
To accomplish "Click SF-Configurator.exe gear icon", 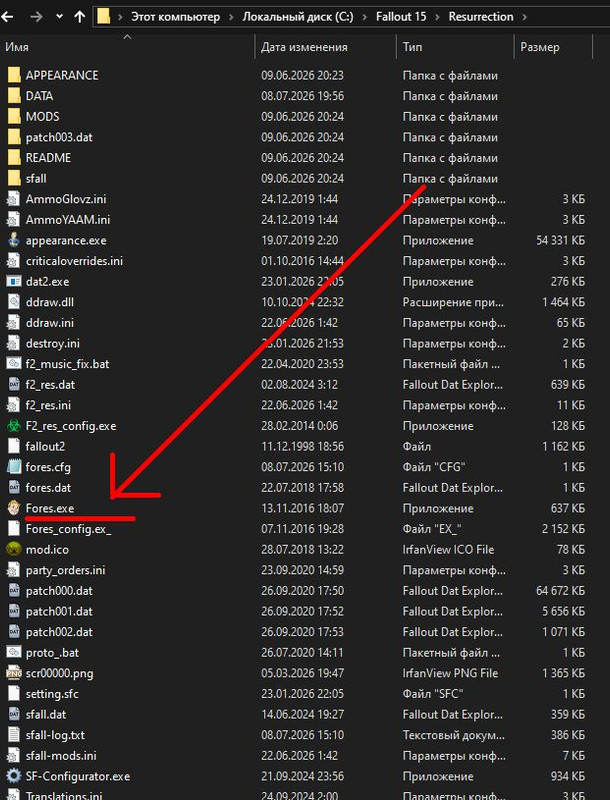I will click(14, 777).
